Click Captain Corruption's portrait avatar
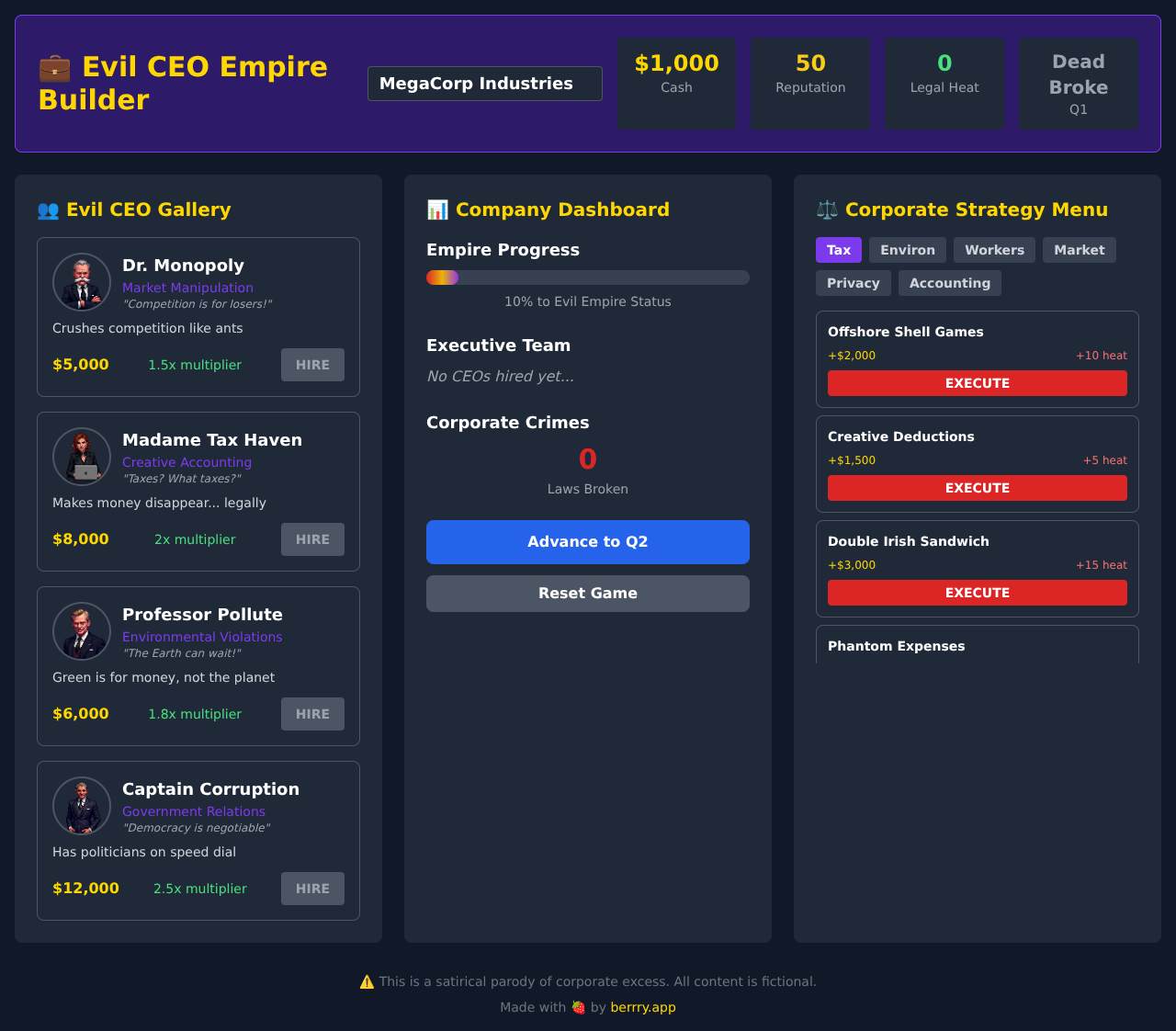Screen dimensions: 1176x1031 pyautogui.click(x=81, y=806)
